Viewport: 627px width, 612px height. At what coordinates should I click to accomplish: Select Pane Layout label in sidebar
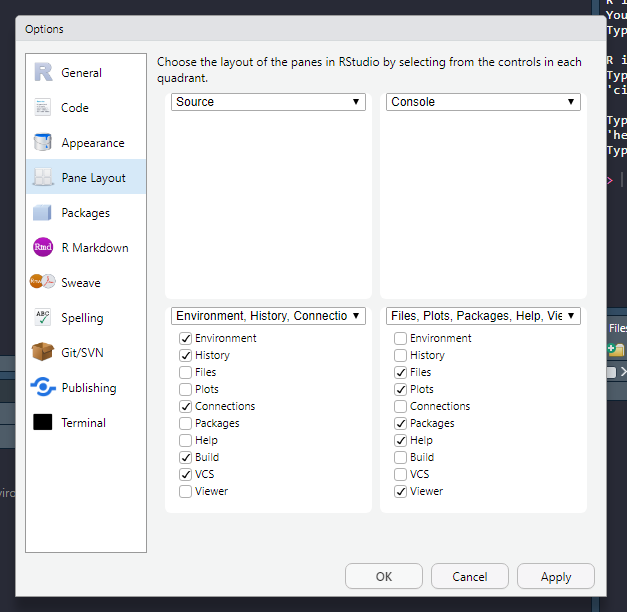click(x=93, y=178)
